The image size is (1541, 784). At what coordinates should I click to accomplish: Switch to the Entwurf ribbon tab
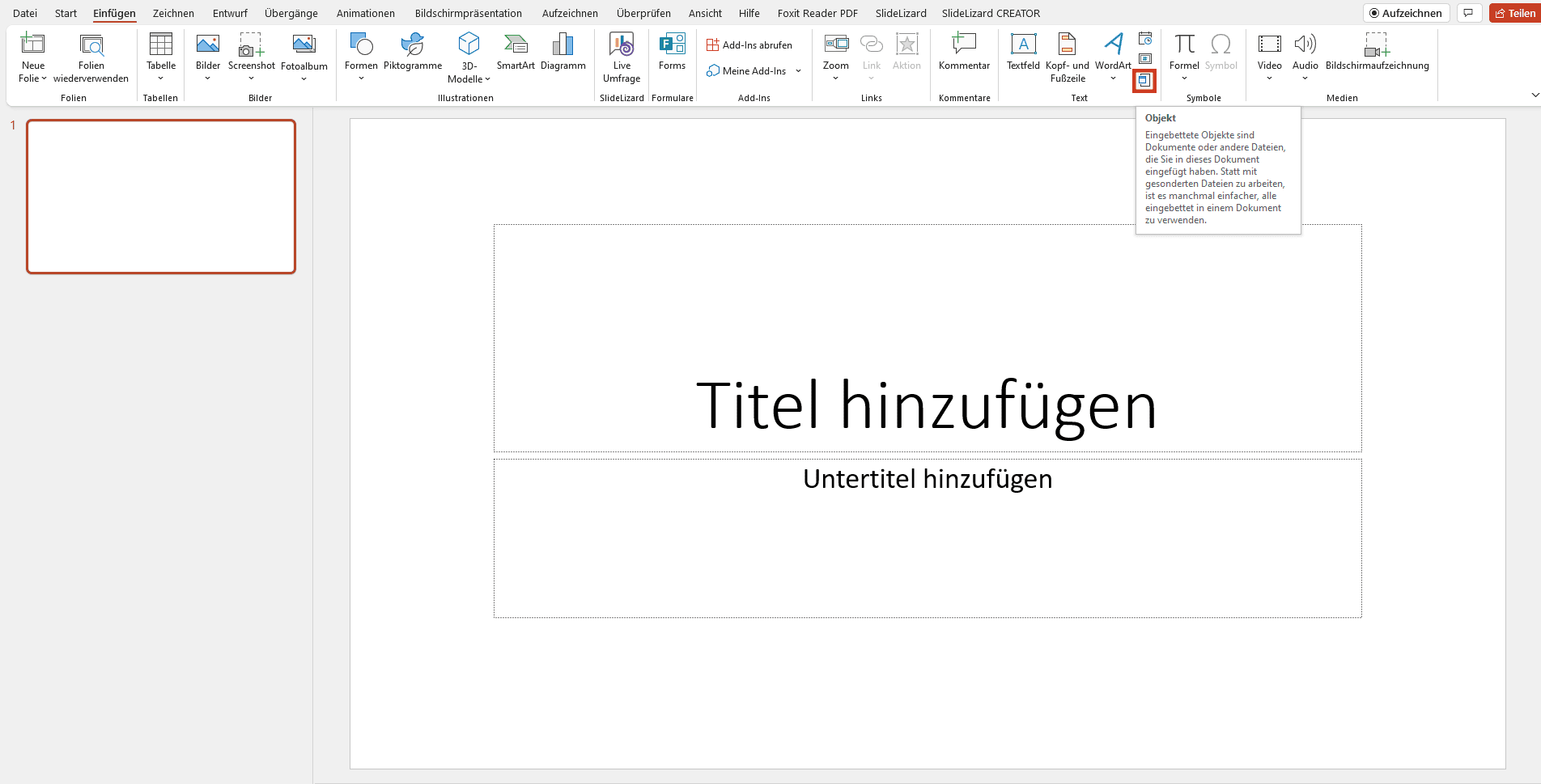click(x=230, y=13)
